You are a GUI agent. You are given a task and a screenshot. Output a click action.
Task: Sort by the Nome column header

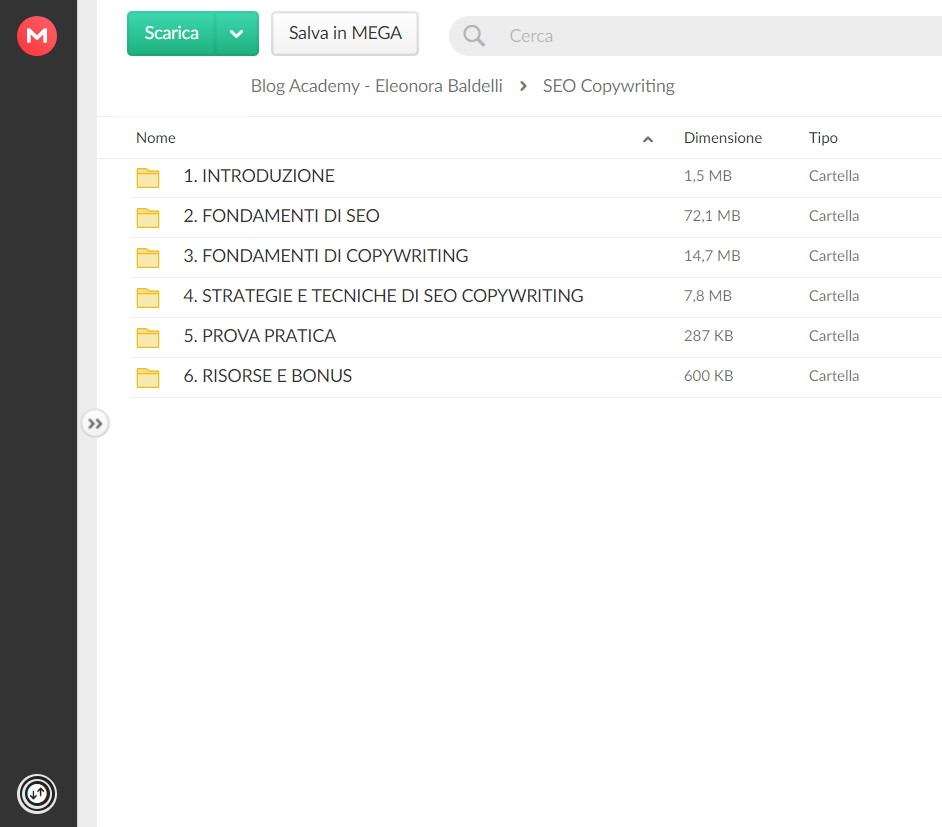coord(156,138)
